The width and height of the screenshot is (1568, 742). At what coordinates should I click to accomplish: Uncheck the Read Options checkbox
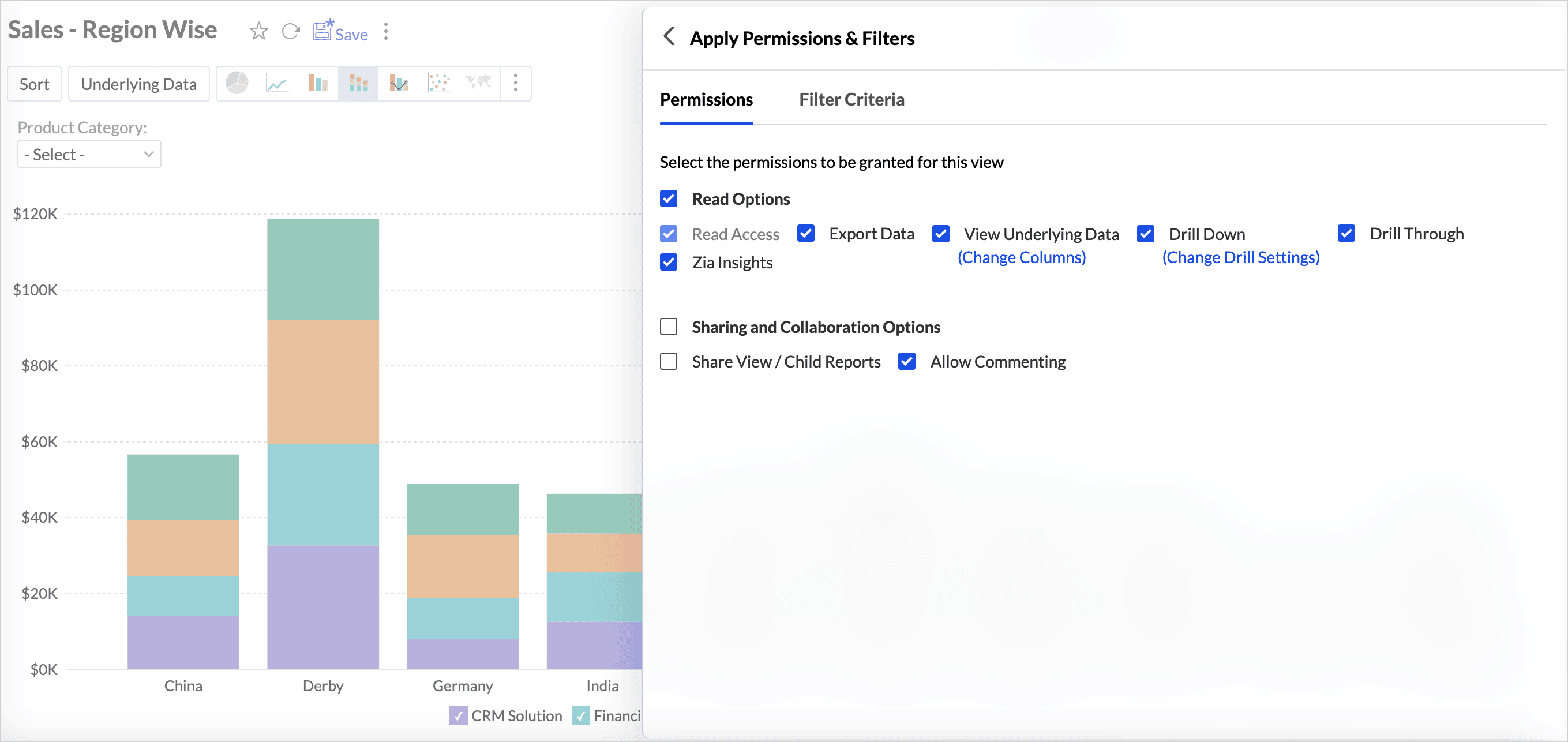coord(669,199)
